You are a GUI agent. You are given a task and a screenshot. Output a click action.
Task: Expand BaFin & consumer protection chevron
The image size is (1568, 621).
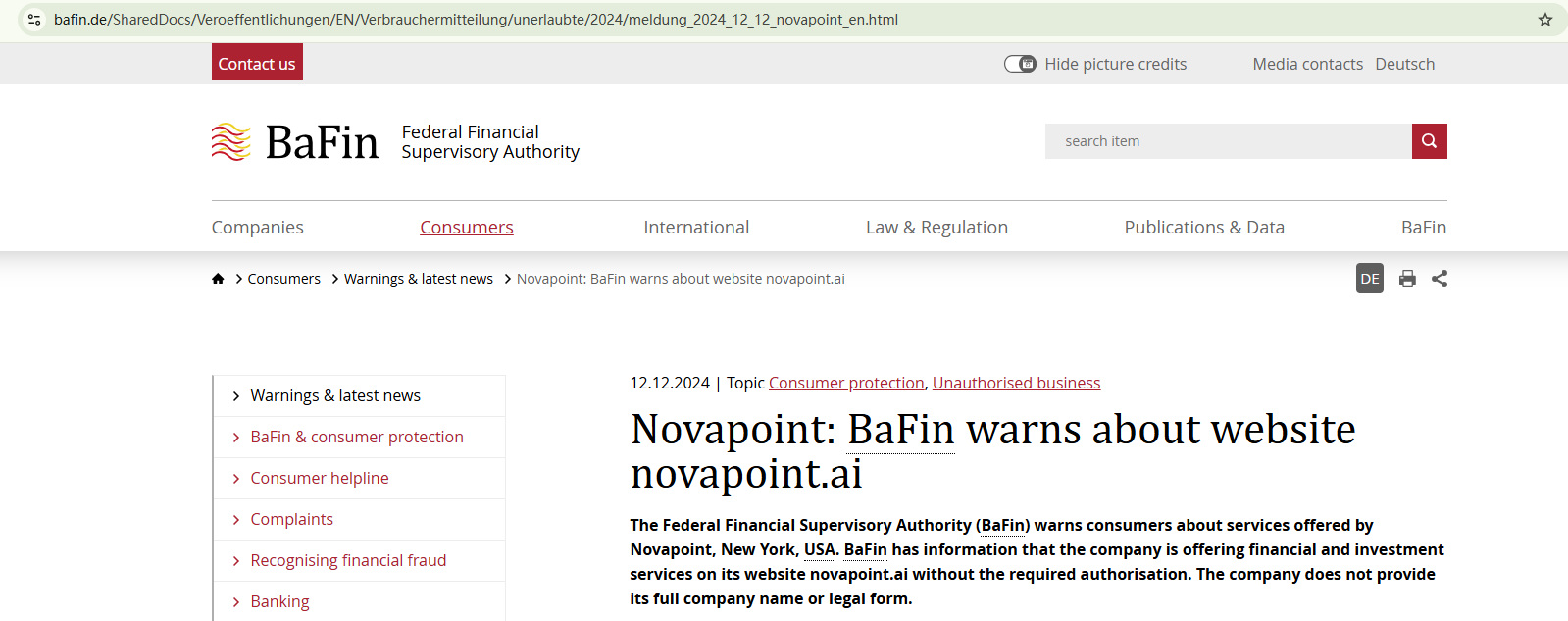(236, 438)
